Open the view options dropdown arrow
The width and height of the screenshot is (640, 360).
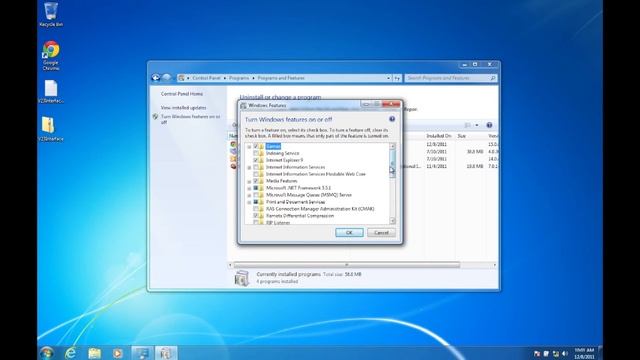[x=476, y=125]
